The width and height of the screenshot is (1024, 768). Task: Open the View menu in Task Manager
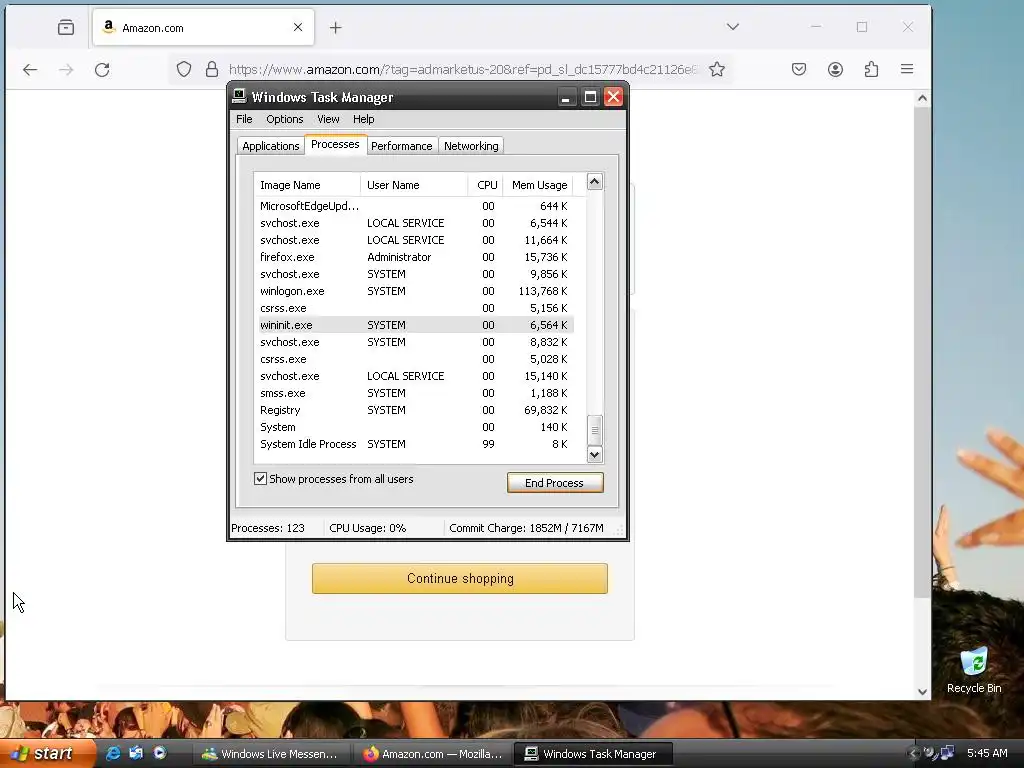pos(328,119)
